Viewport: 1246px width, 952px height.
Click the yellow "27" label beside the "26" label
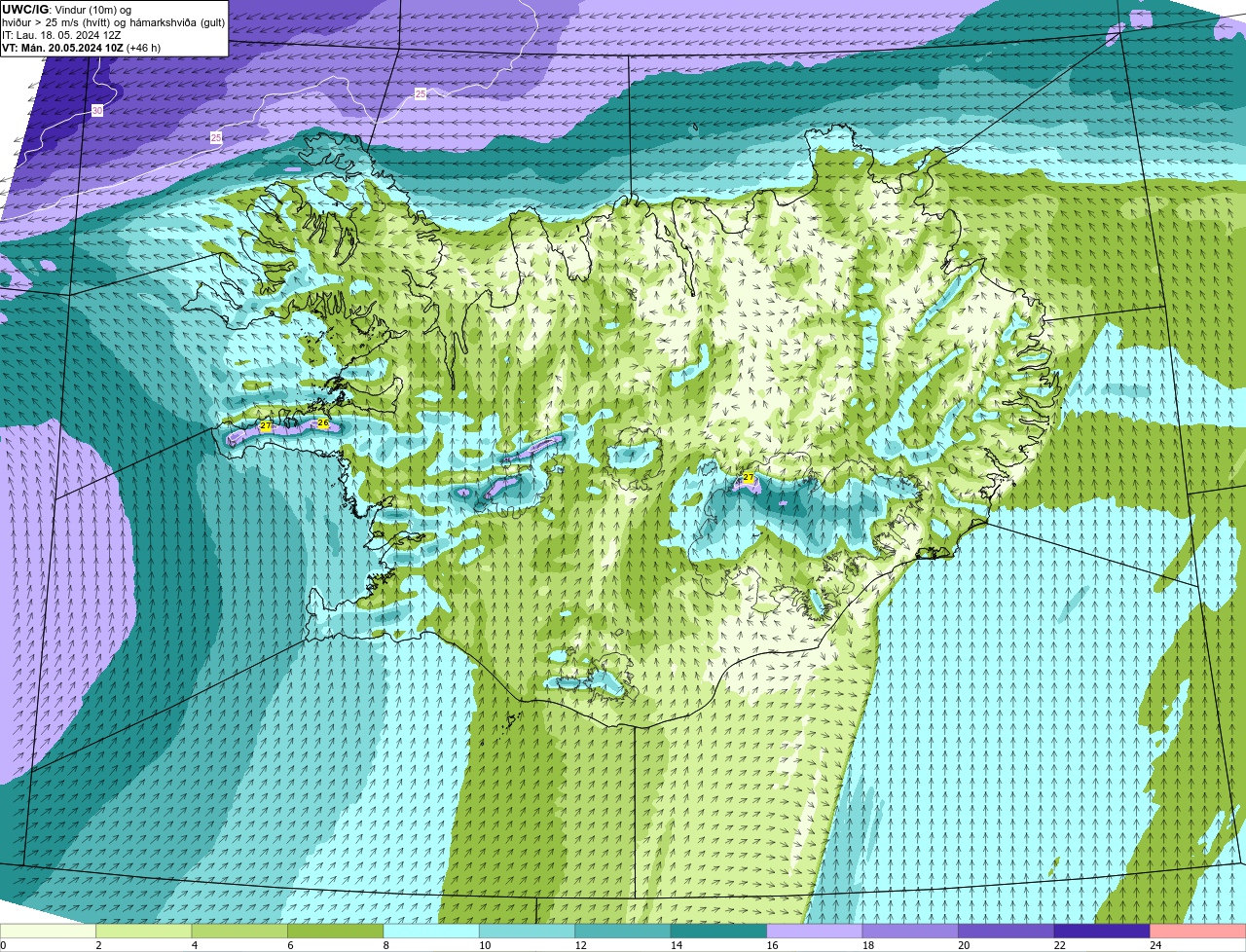point(266,425)
